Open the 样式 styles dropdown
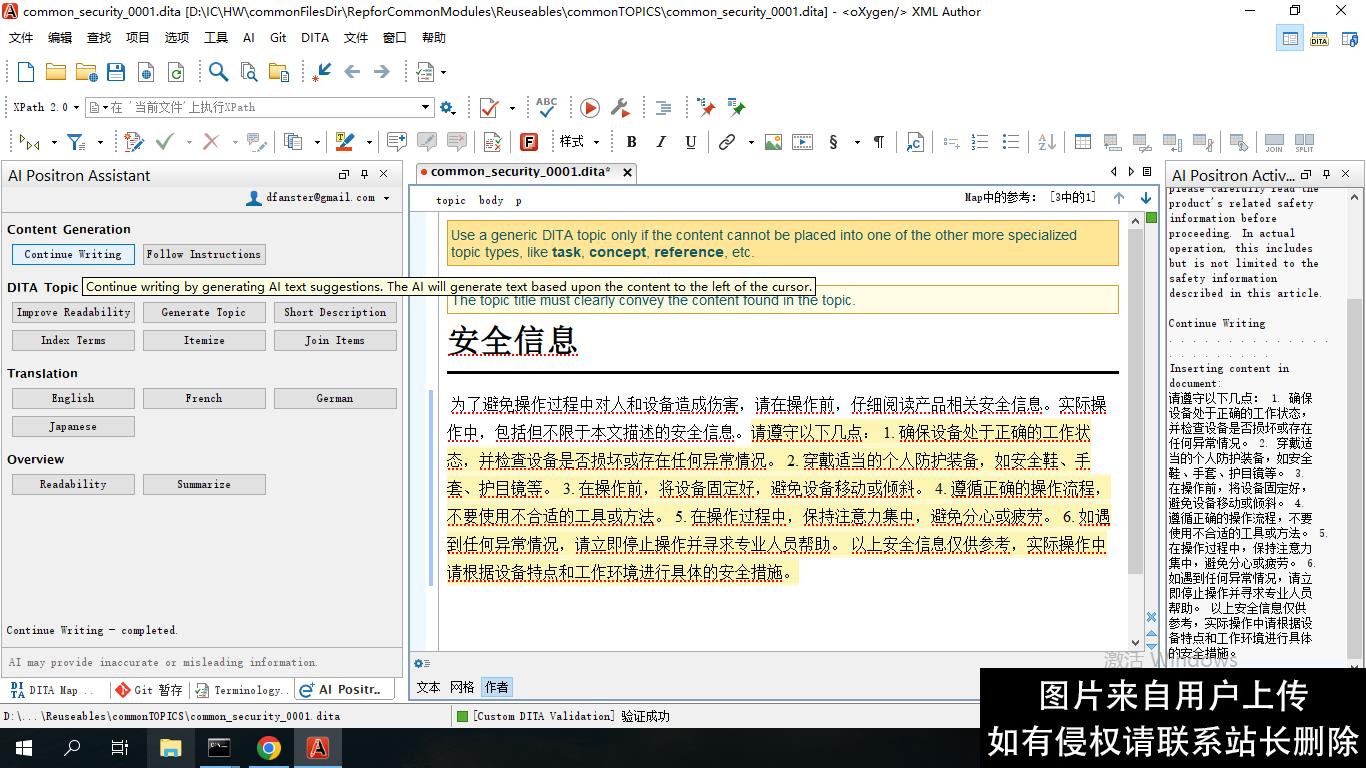1366x768 pixels. tap(579, 142)
